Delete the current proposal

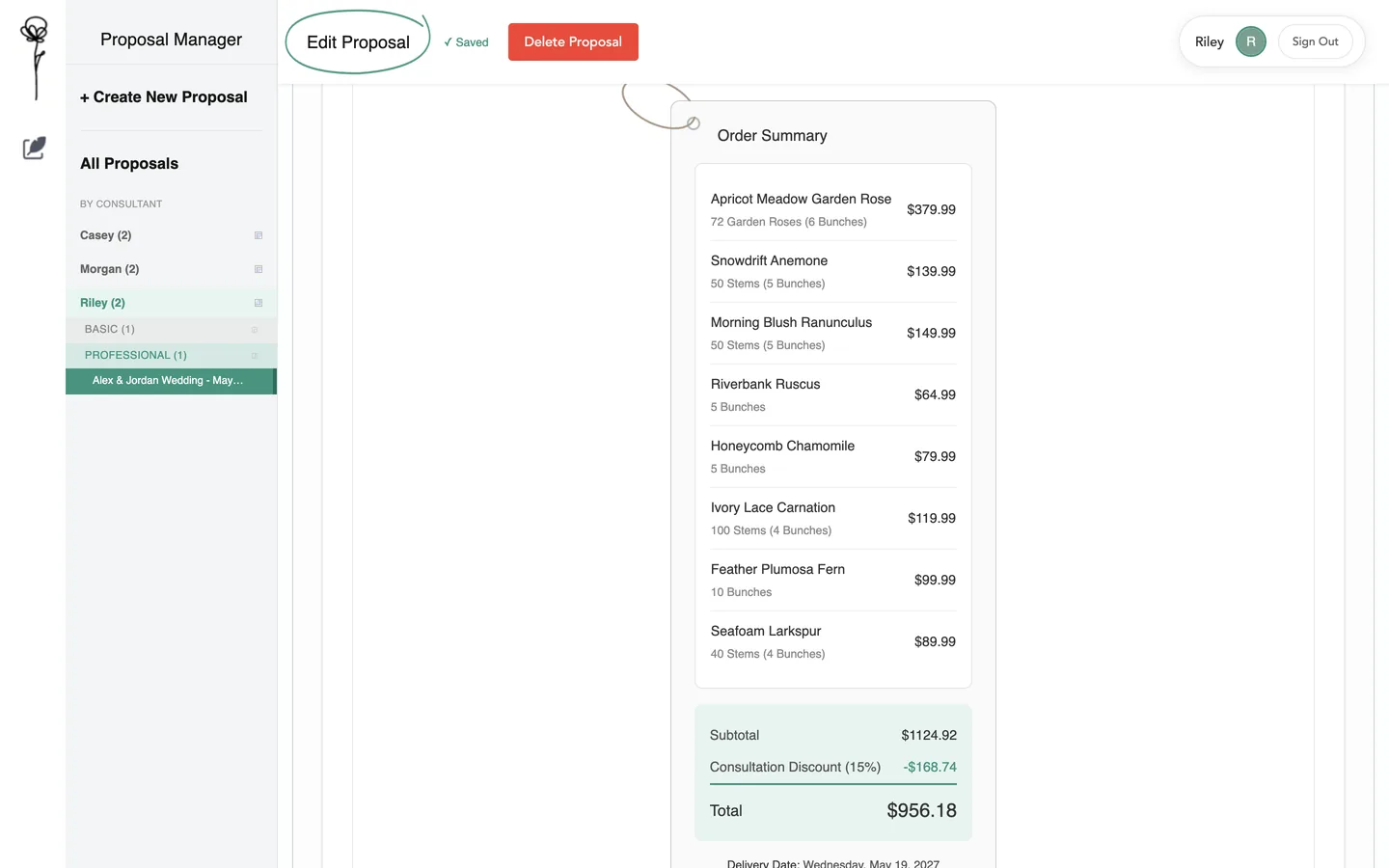[573, 41]
